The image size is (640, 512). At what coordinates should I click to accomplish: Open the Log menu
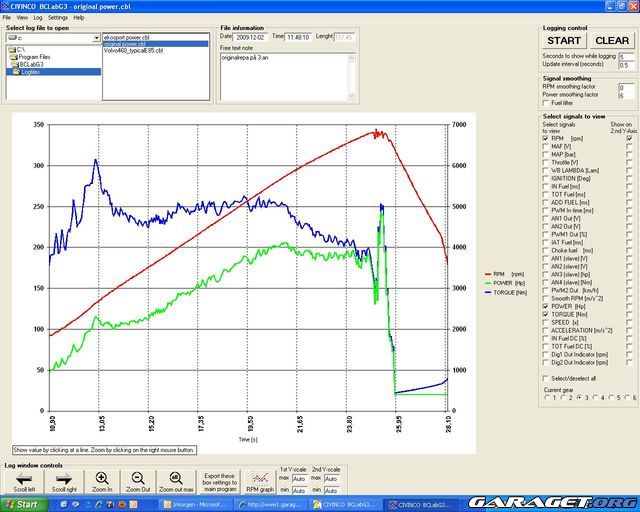point(37,17)
